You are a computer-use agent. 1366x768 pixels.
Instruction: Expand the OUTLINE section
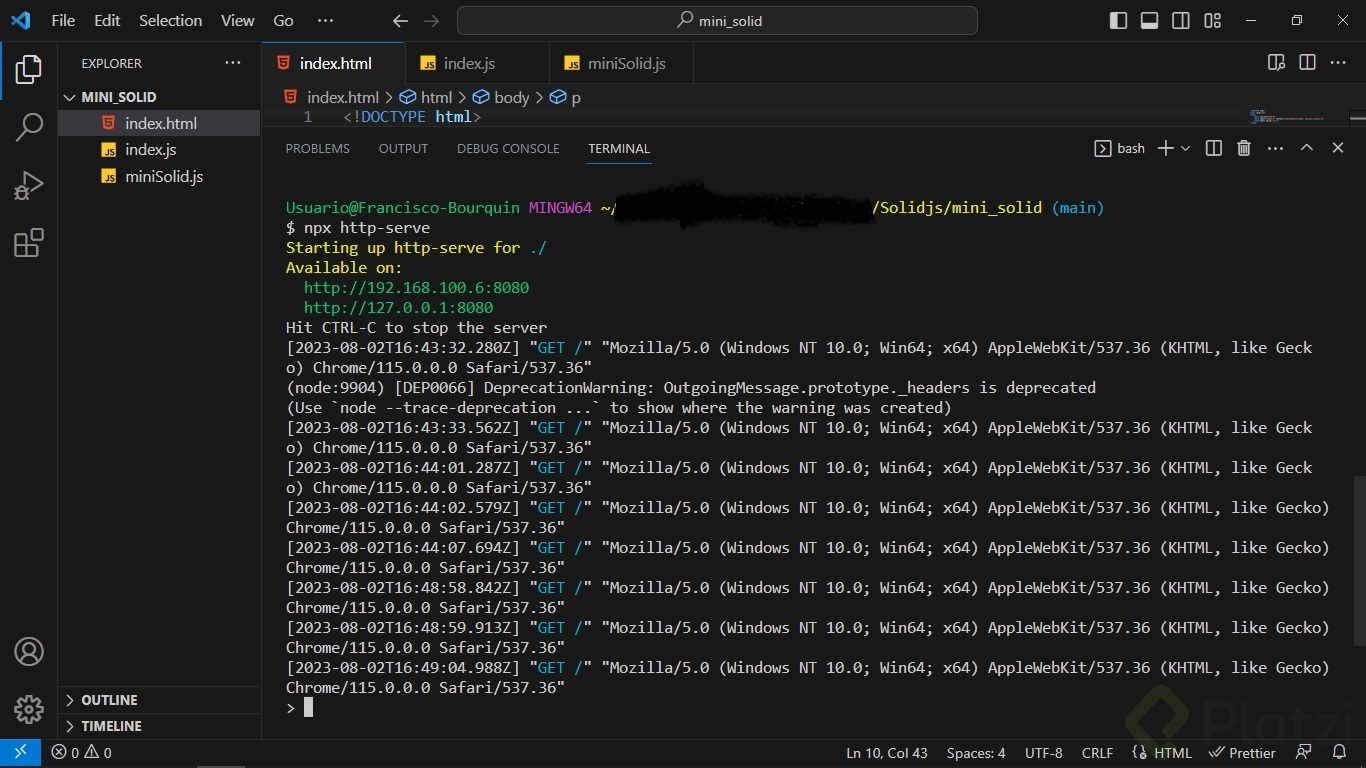(109, 700)
